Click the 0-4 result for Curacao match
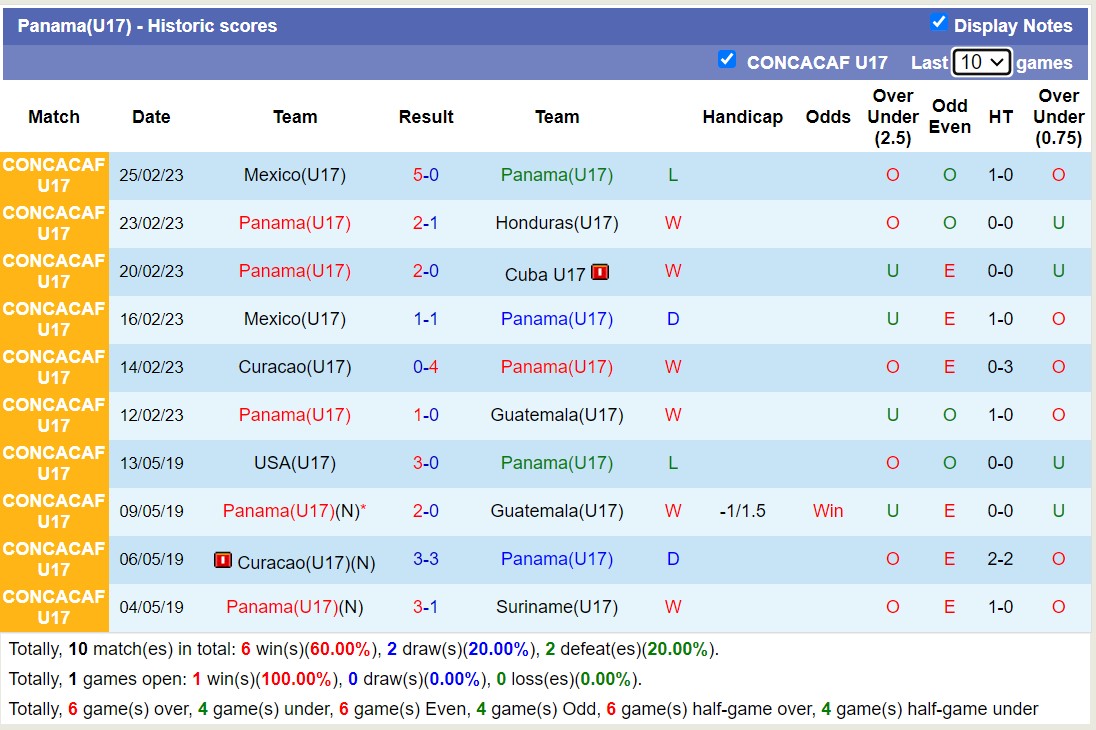The height and width of the screenshot is (730, 1096). click(426, 367)
